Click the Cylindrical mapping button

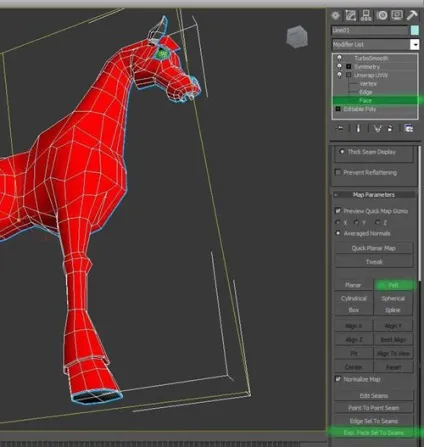(x=354, y=298)
